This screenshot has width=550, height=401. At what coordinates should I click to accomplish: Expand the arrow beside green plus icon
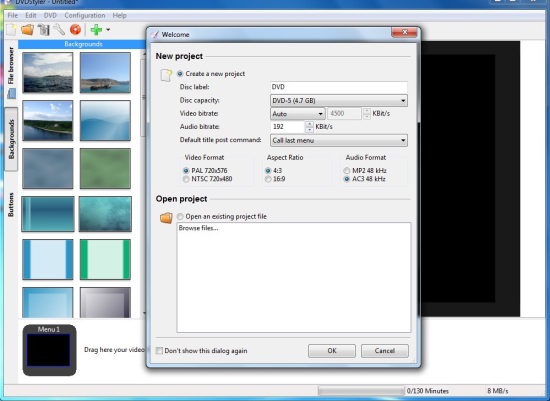coord(108,30)
